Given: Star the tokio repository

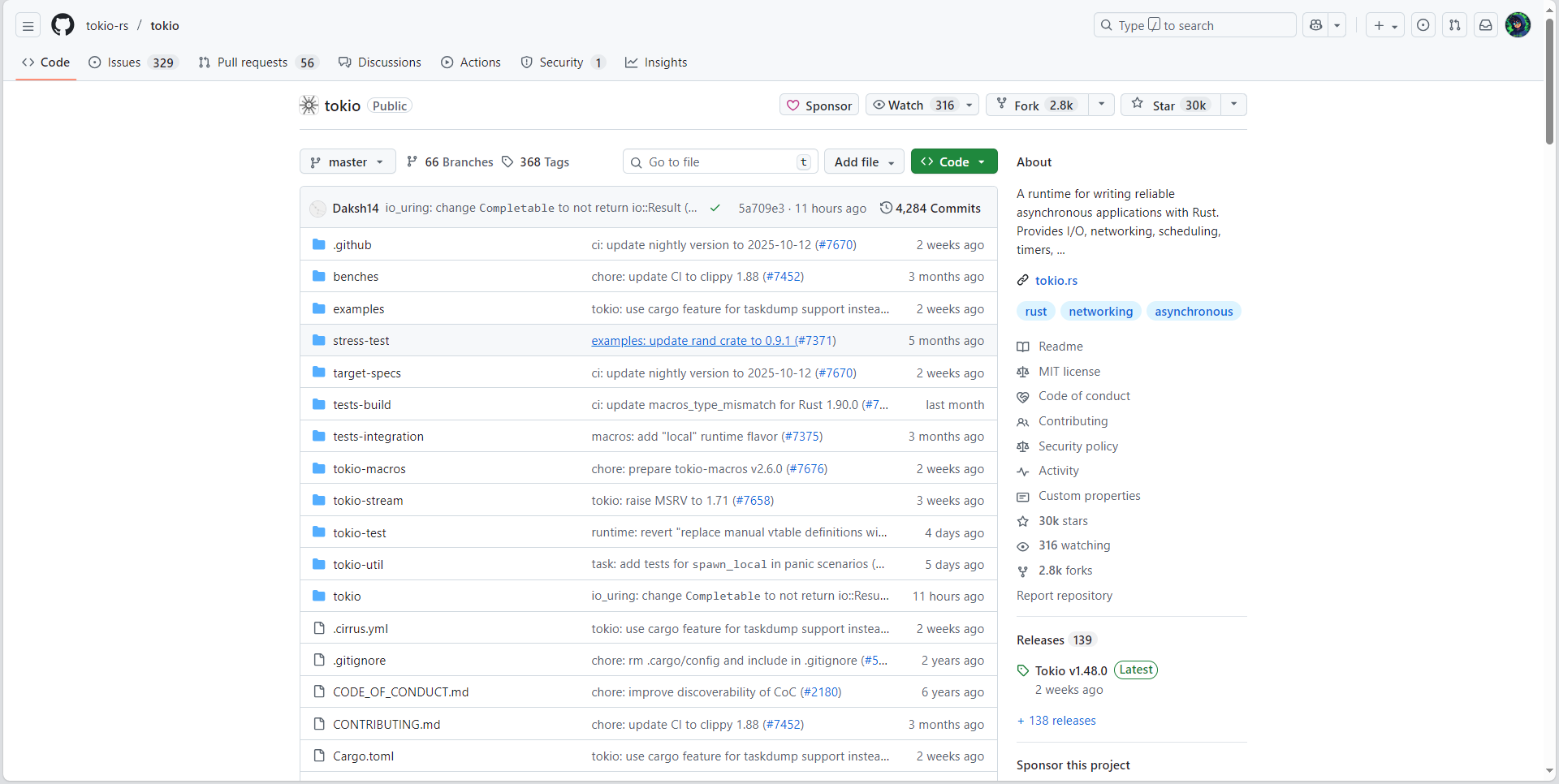Looking at the screenshot, I should click(x=1170, y=105).
